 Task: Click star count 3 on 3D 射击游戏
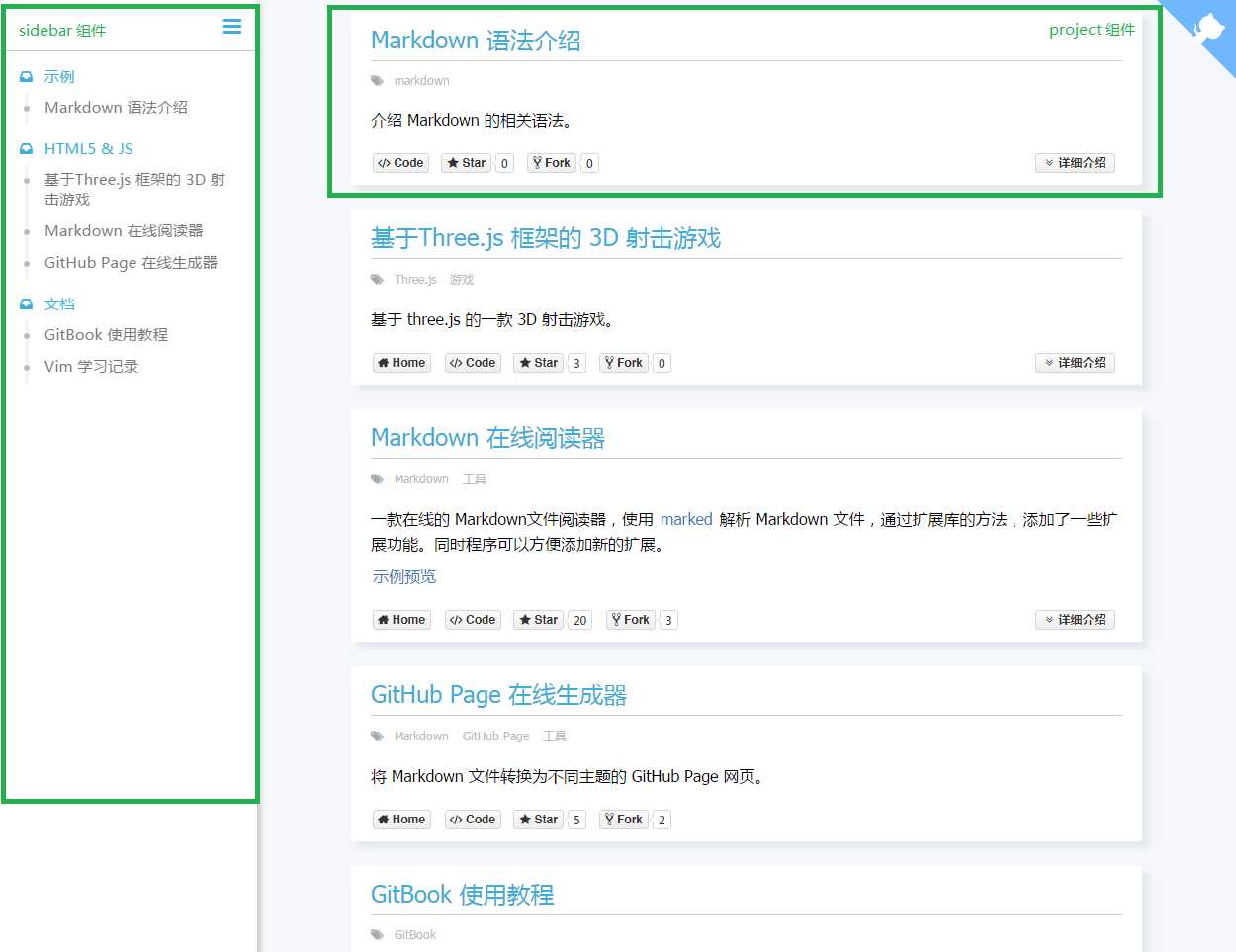coord(576,364)
